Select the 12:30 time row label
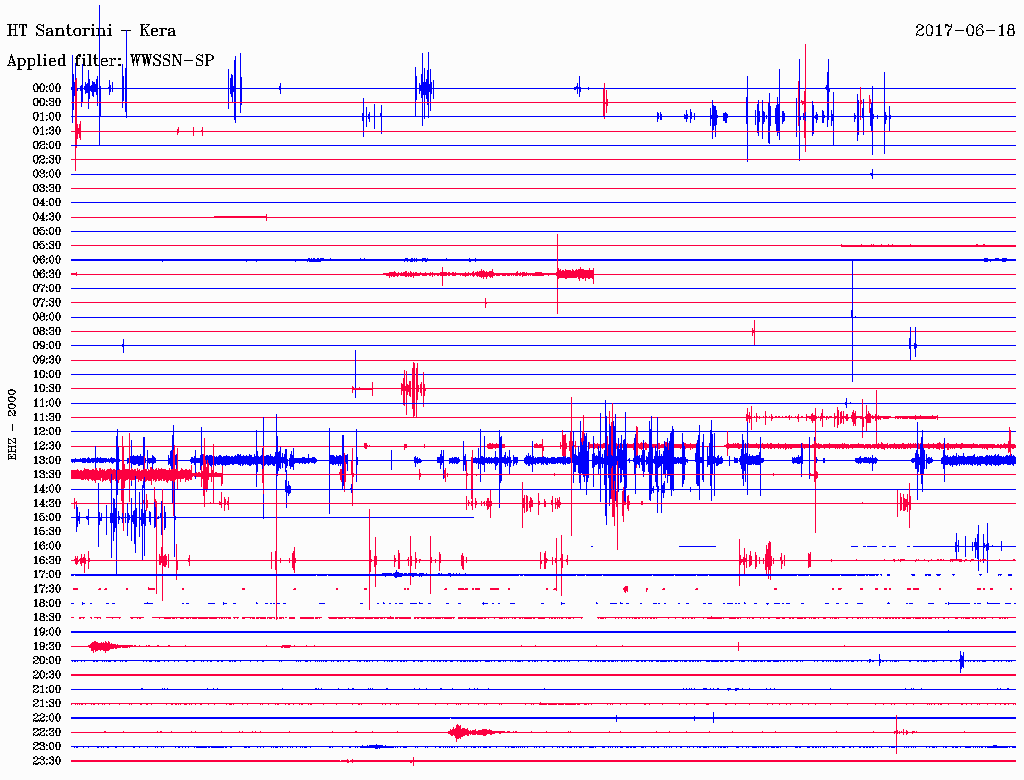The height and width of the screenshot is (780, 1024). (x=47, y=446)
